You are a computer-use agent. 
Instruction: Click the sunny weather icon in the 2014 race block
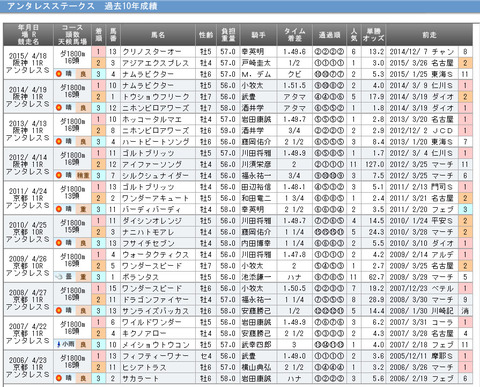pos(59,108)
